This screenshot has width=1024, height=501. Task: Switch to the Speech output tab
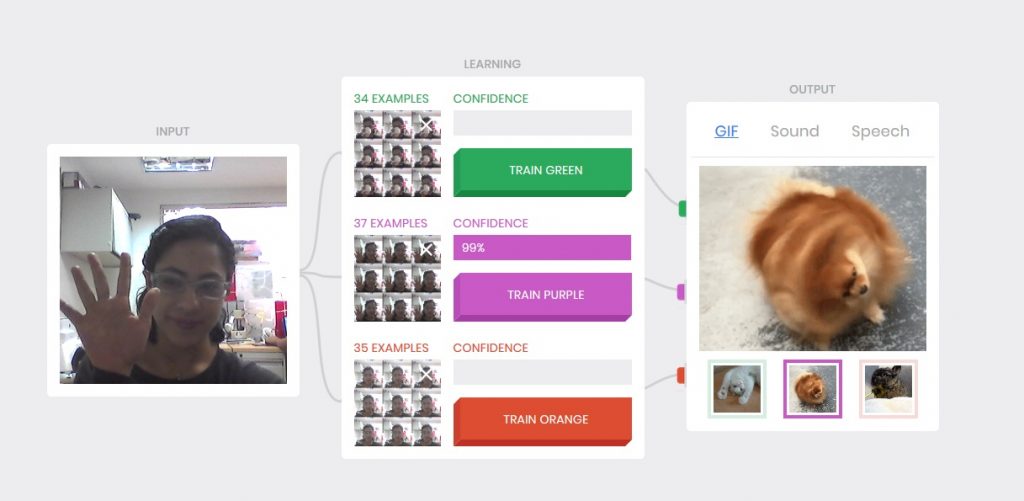click(880, 131)
